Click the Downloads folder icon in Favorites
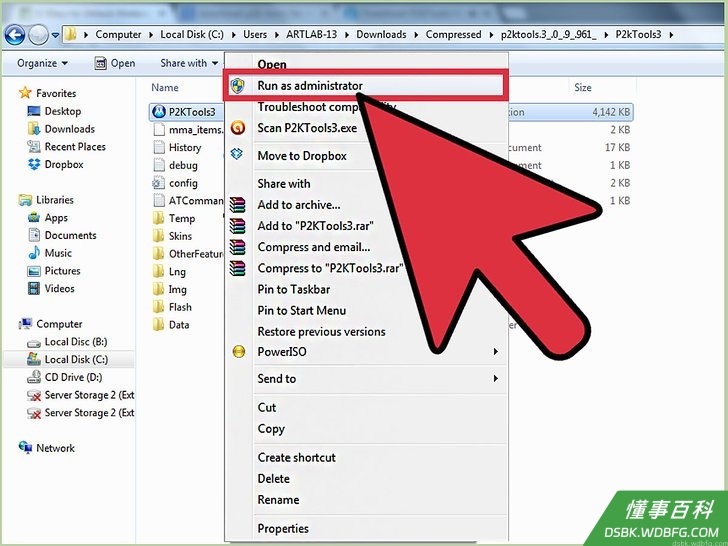This screenshot has width=728, height=546. 33,129
